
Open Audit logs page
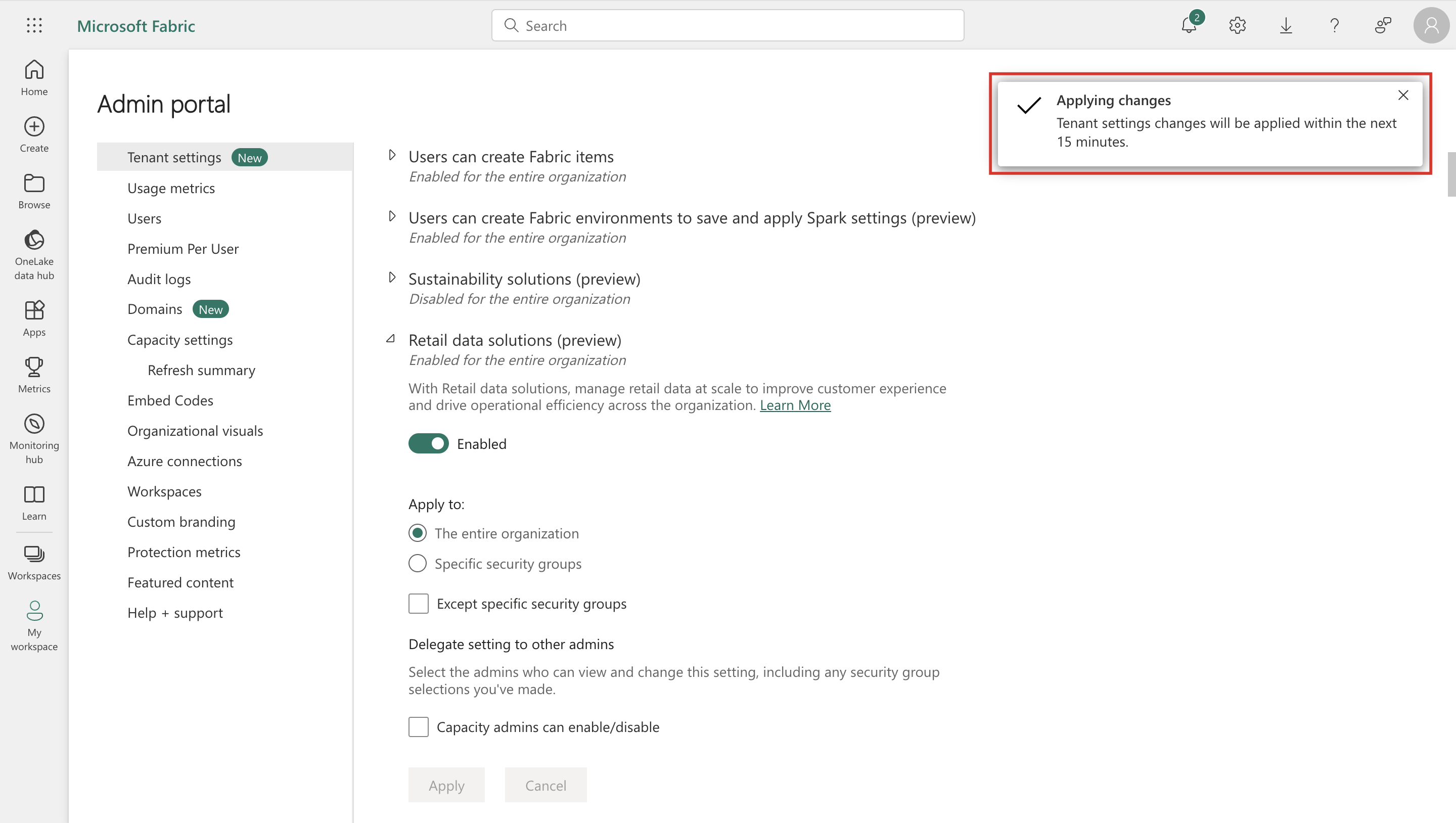pos(159,279)
